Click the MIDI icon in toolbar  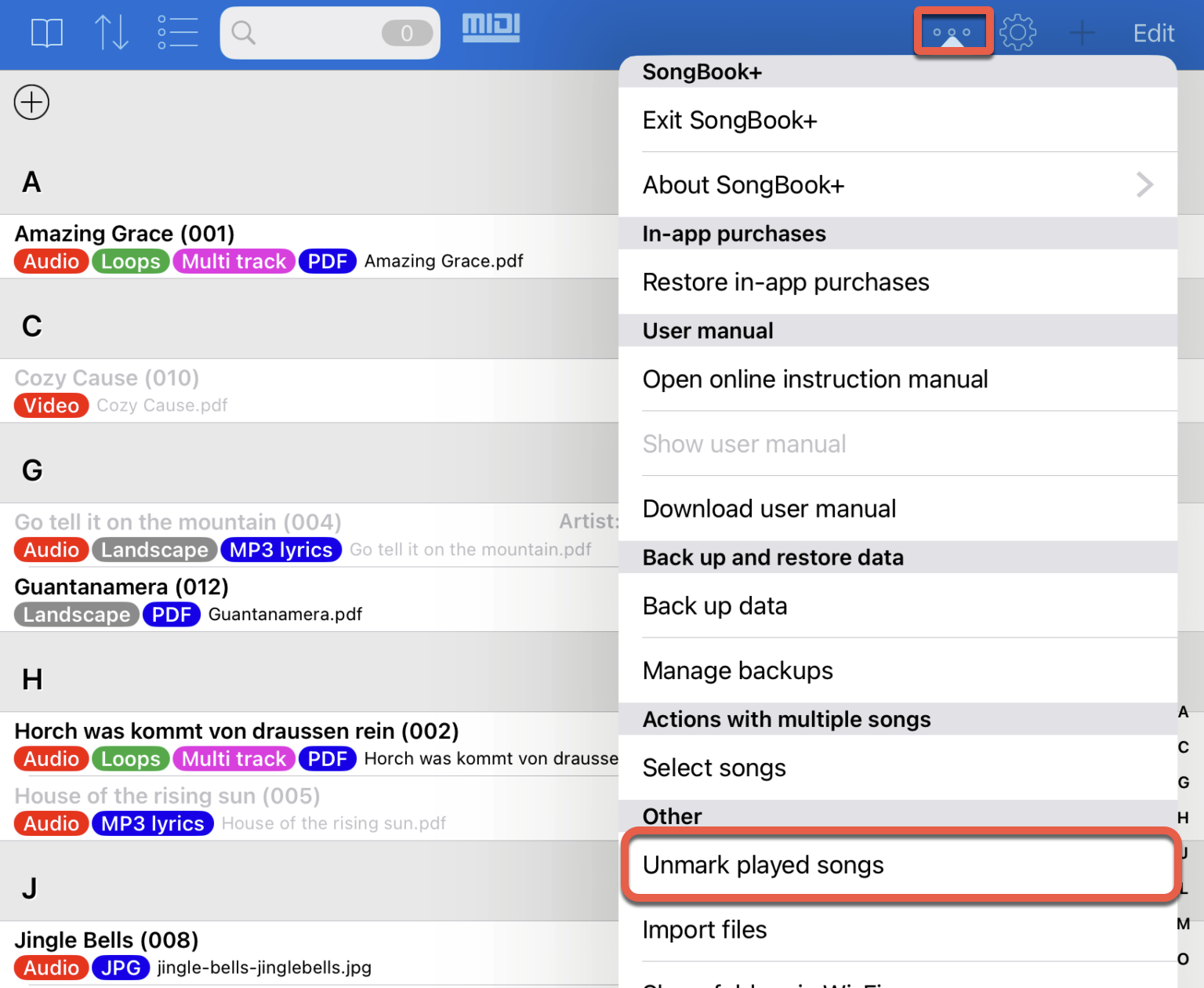(491, 28)
